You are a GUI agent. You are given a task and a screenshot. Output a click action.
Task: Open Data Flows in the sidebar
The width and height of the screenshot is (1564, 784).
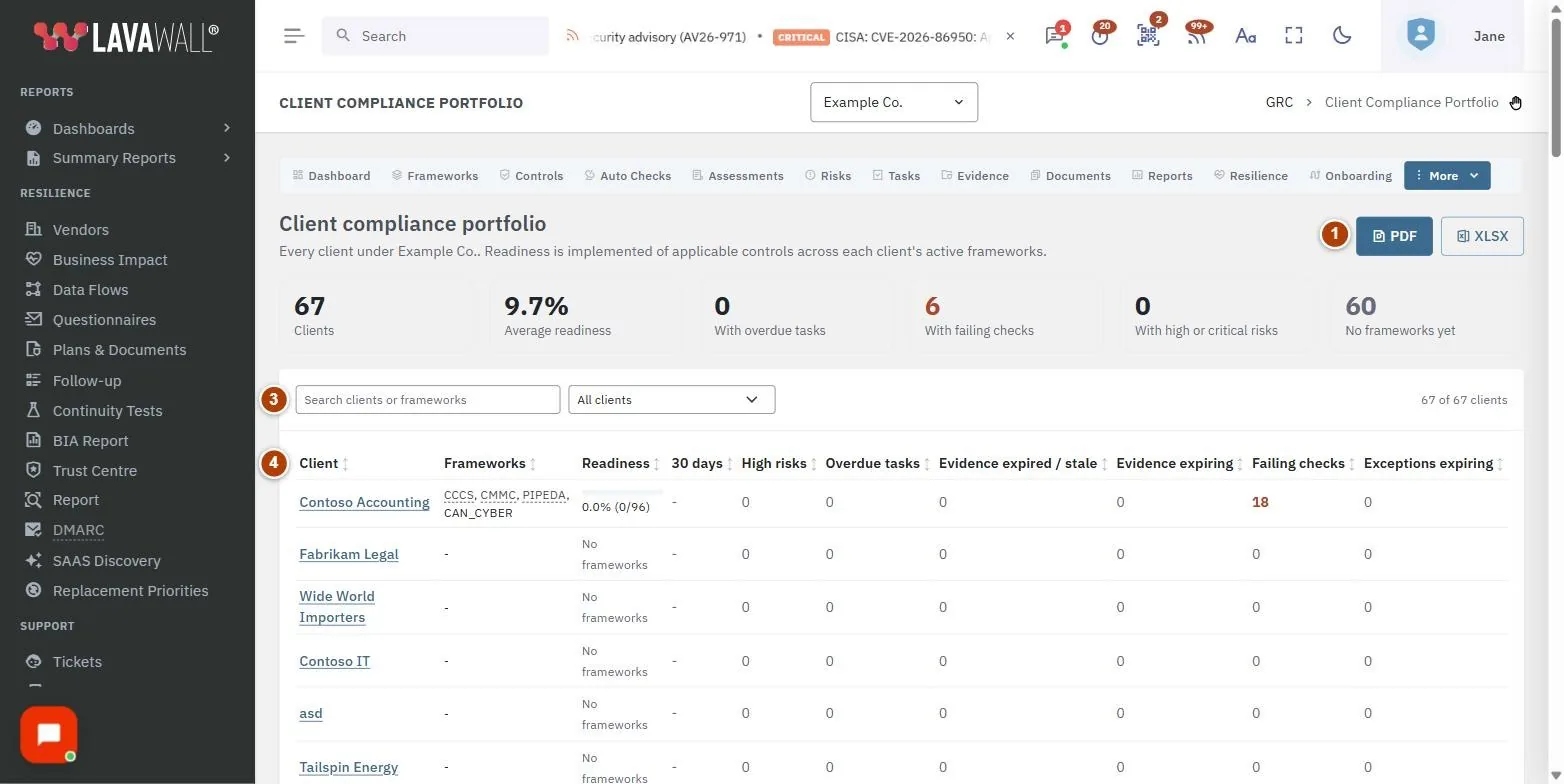(90, 289)
